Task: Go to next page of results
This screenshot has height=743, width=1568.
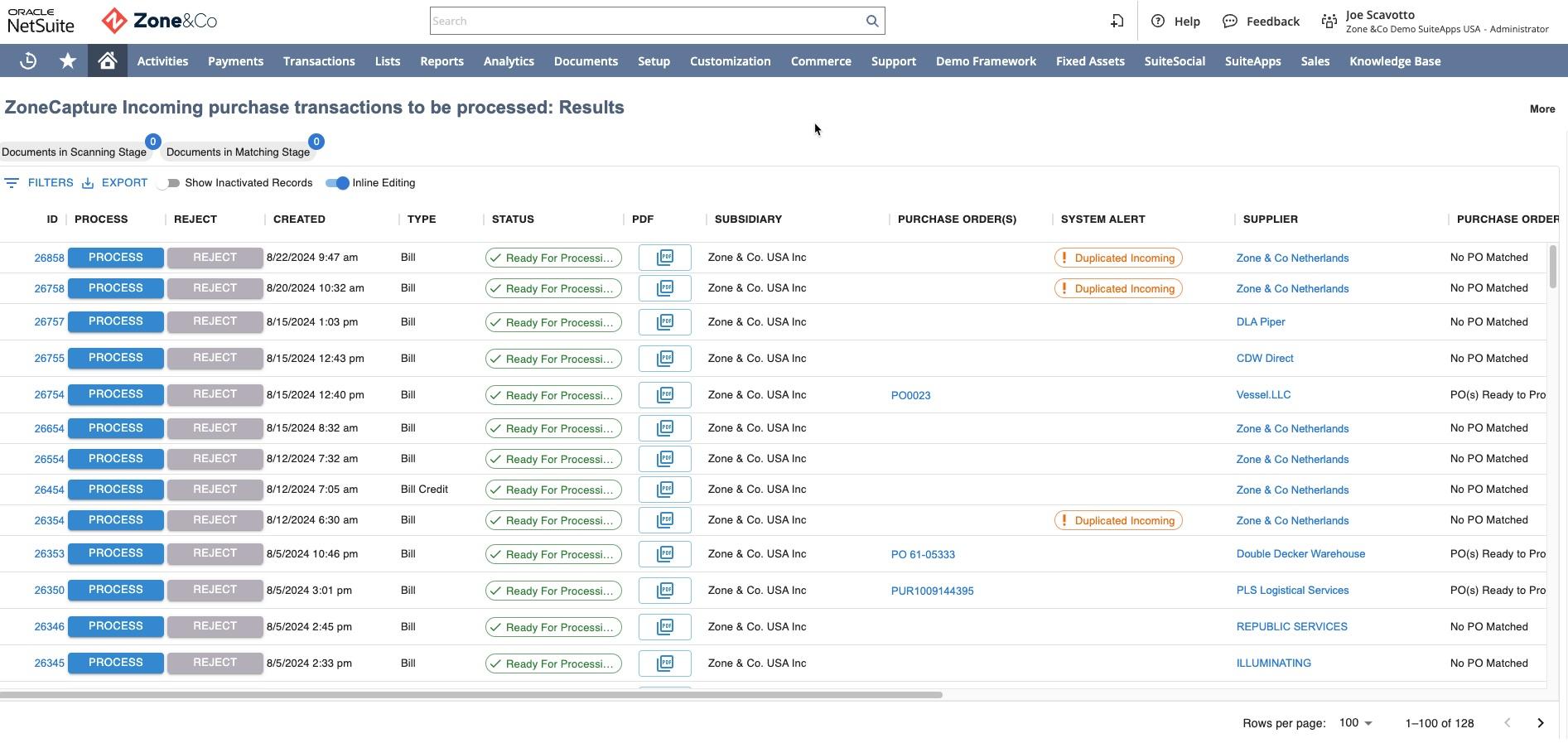Action: (x=1540, y=723)
